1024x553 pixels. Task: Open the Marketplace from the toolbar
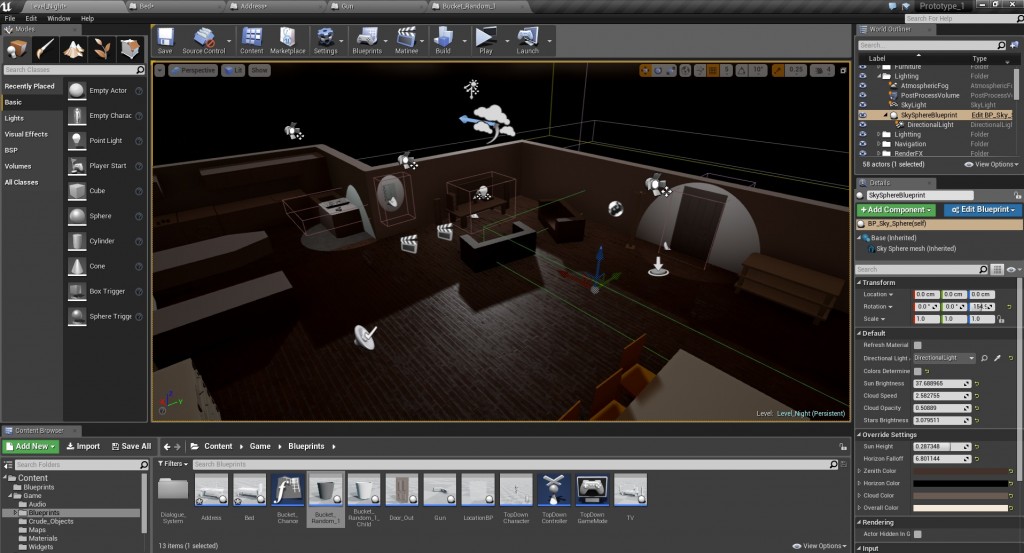[287, 40]
